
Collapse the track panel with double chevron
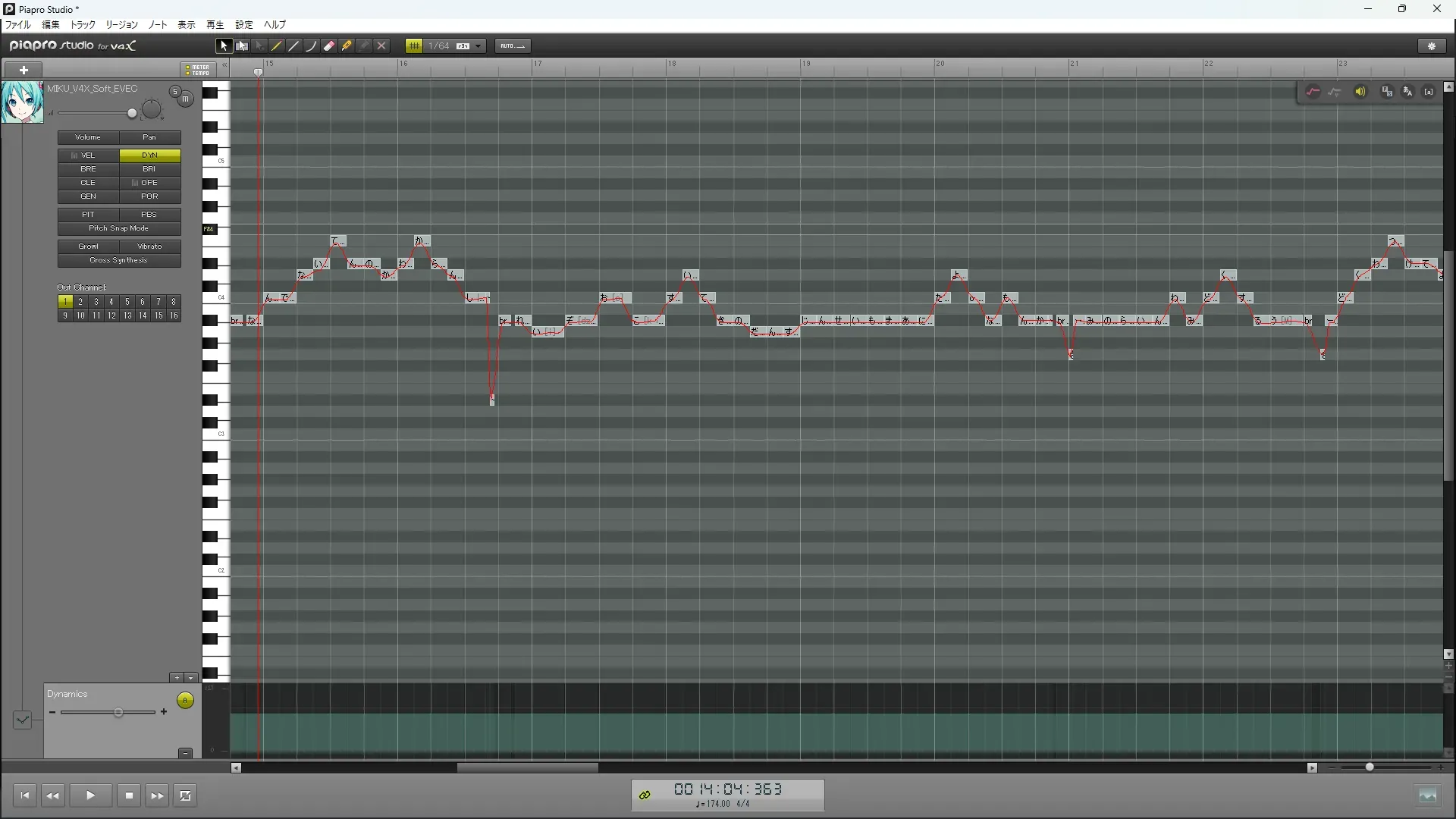pos(224,65)
